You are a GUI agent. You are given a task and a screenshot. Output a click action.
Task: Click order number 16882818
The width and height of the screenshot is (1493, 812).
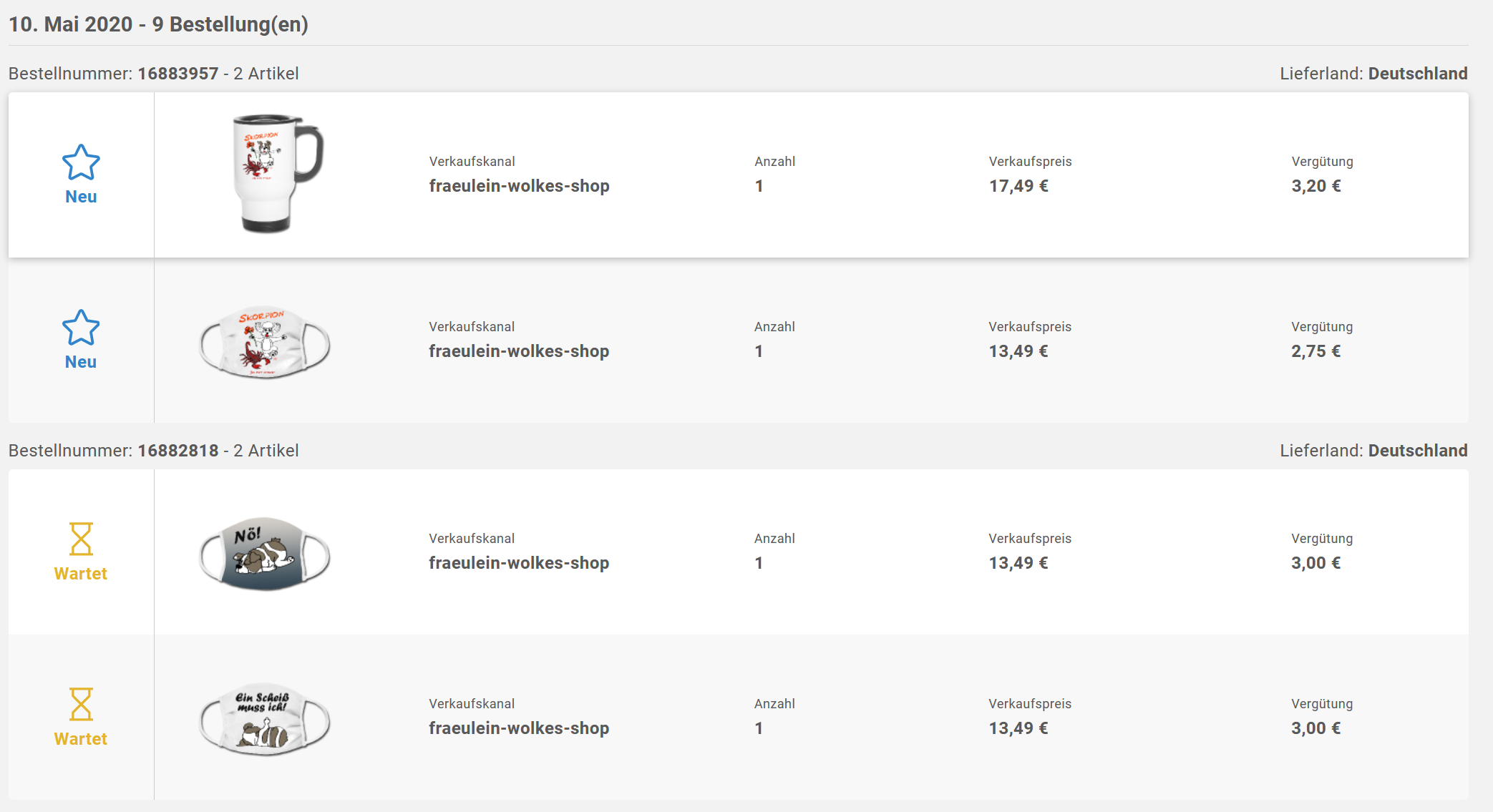pos(177,451)
